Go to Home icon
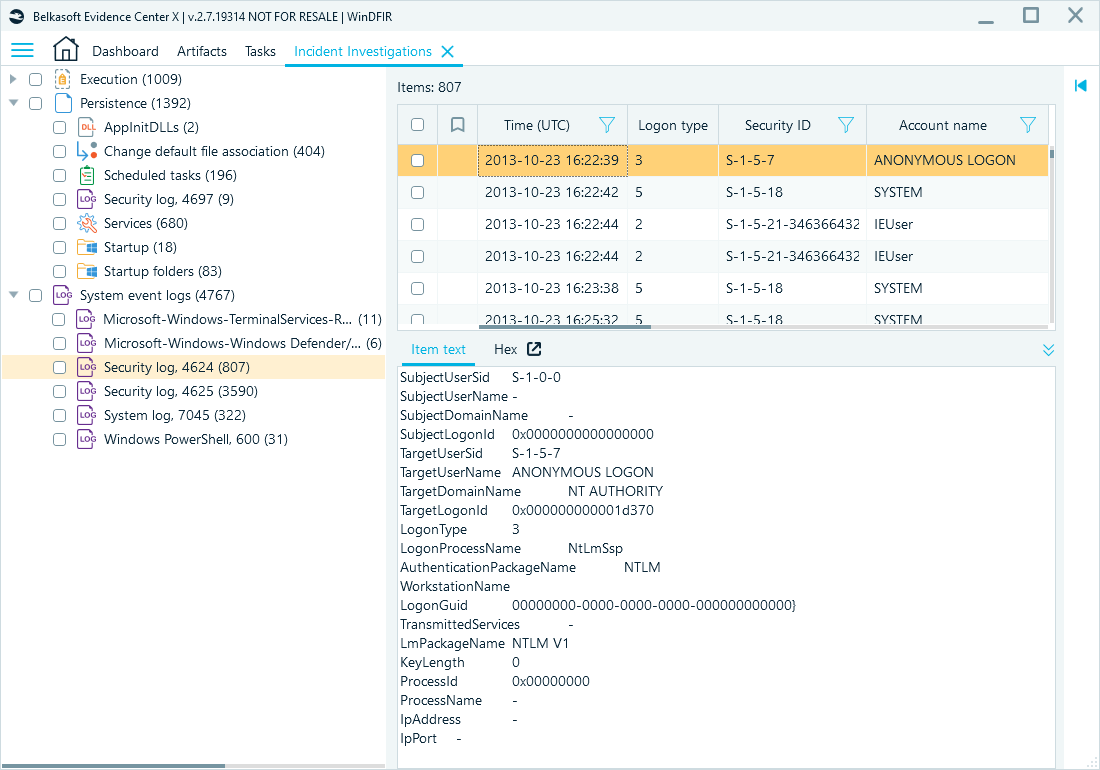Screen dimensions: 1100x770 tap(65, 49)
